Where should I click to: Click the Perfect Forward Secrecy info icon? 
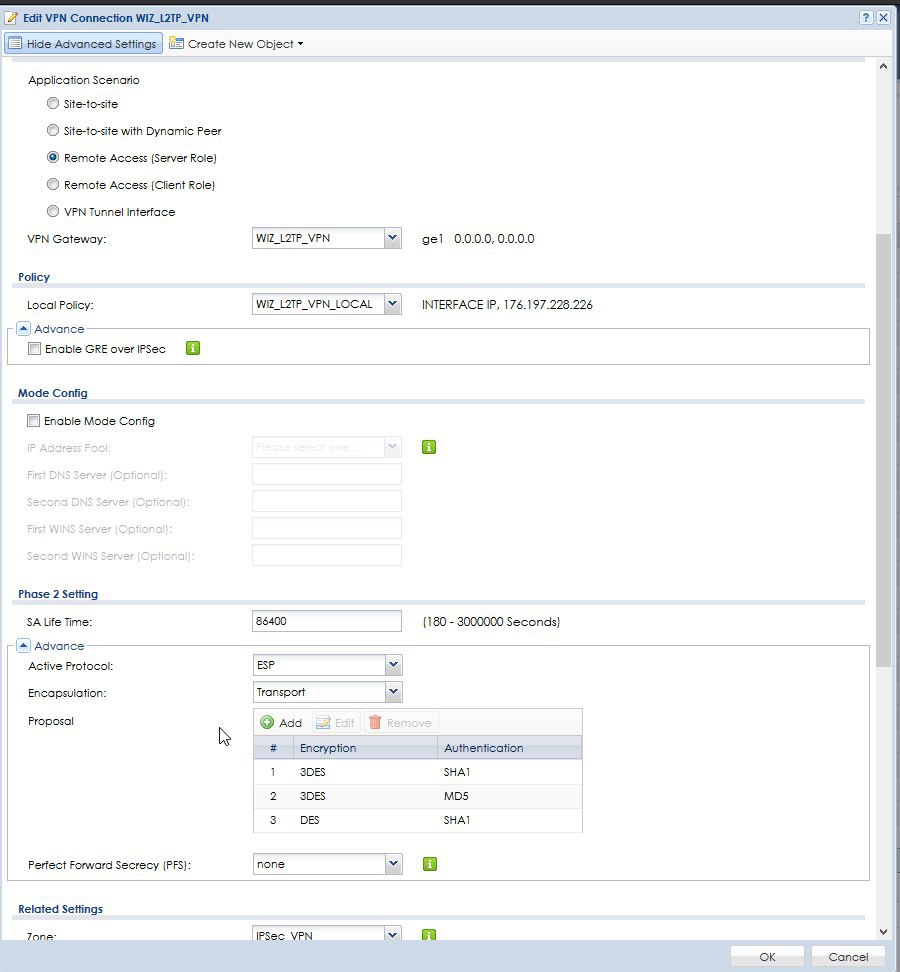(430, 864)
